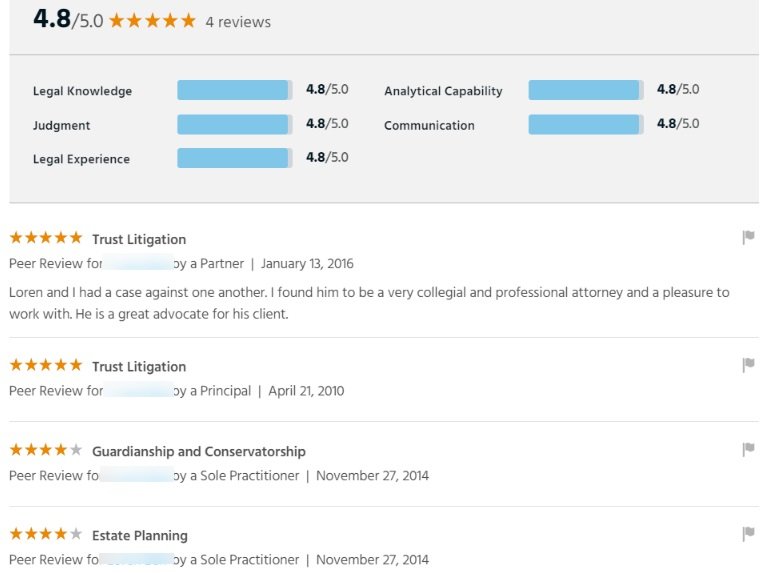Image resolution: width=765 pixels, height=573 pixels.
Task: Open the Guardianship and Conservatorship review title
Action: tap(198, 451)
